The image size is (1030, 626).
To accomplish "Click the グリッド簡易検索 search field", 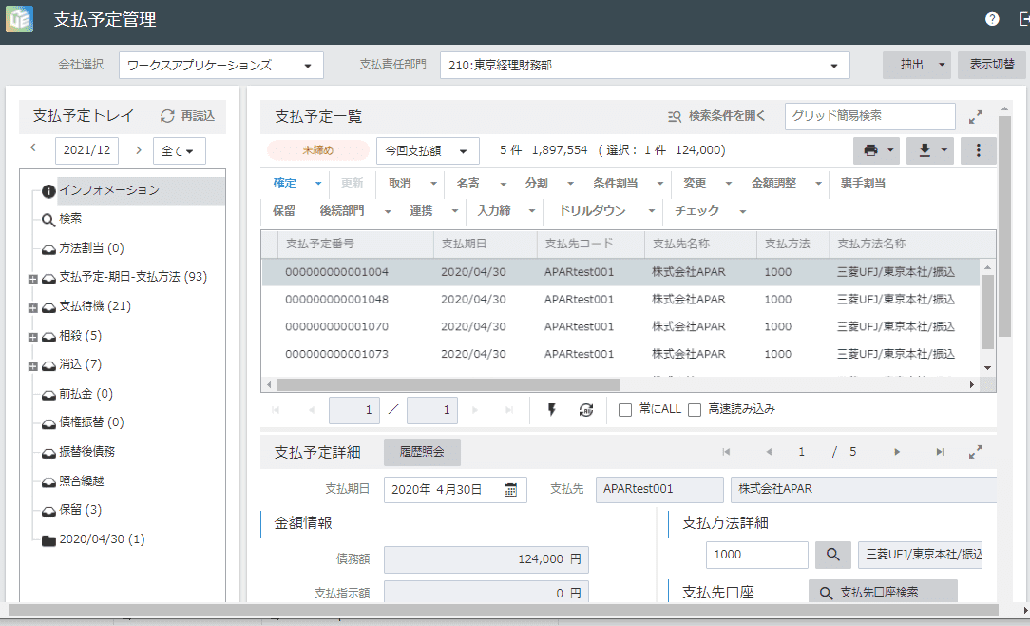I will (x=869, y=116).
